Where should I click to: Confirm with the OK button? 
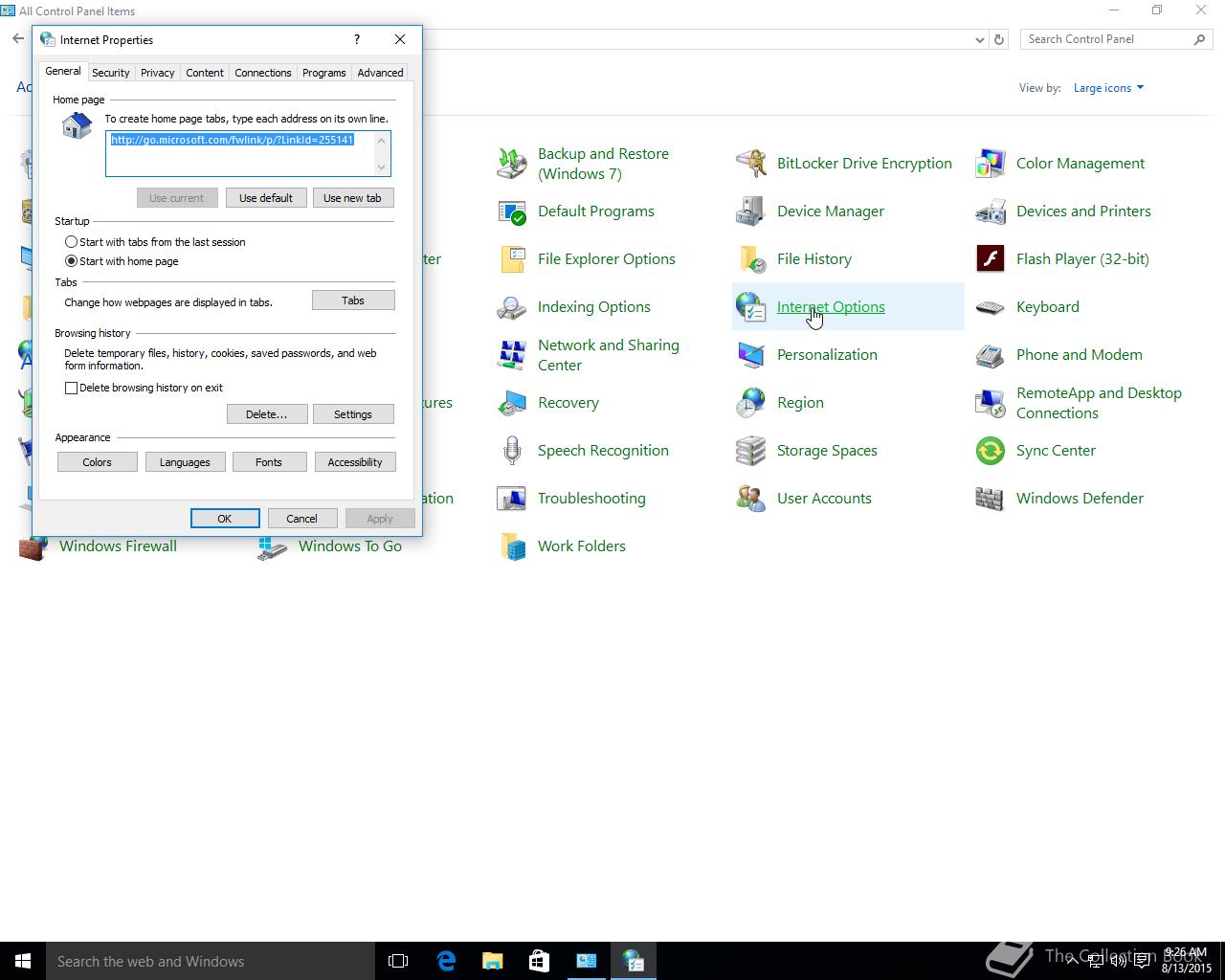coord(225,519)
